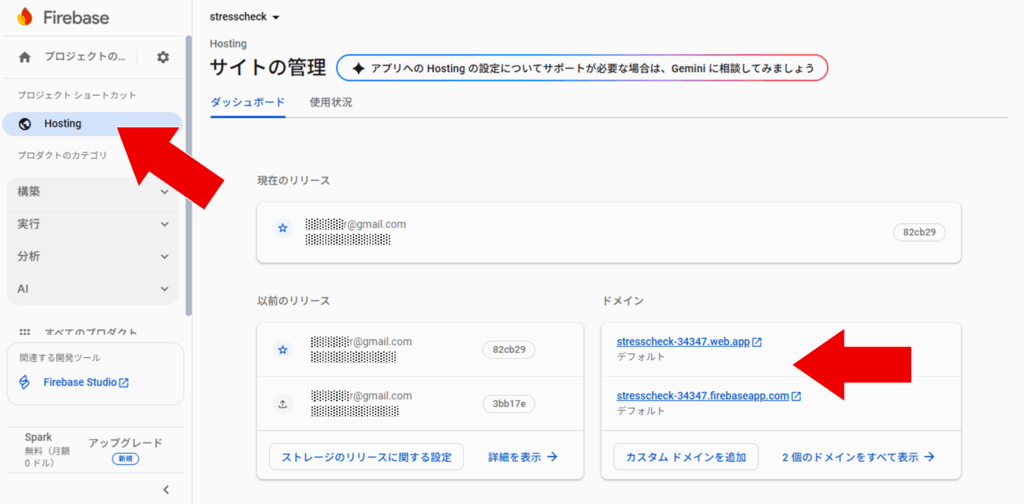
Task: Click arrow beside 2 個のドメインをすべて表示
Action: coord(929,457)
